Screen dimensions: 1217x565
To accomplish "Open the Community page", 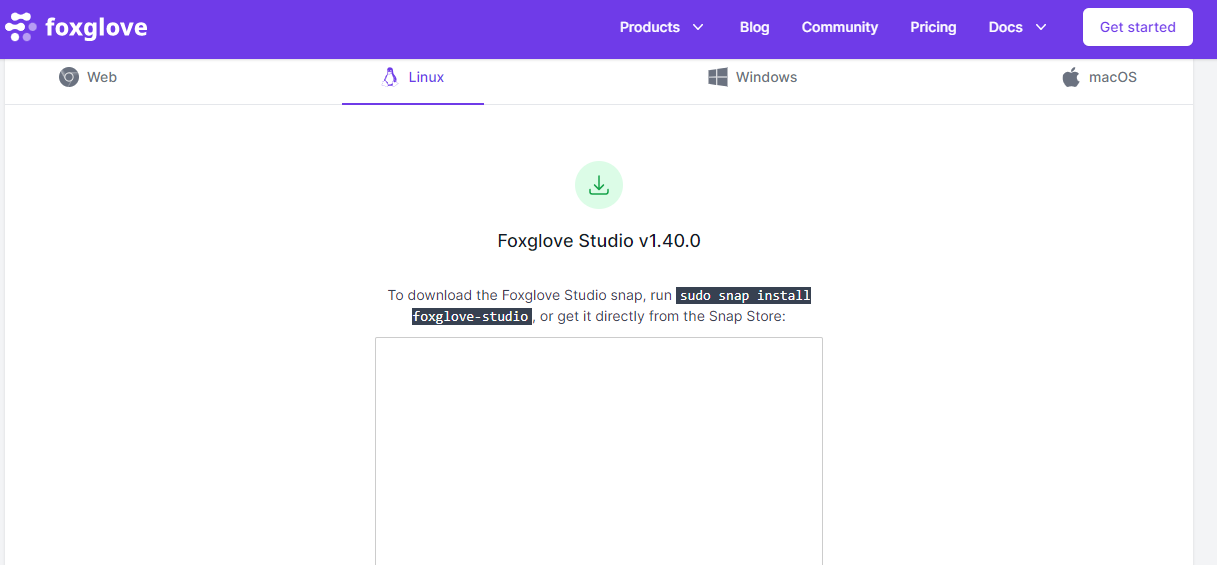I will (840, 27).
